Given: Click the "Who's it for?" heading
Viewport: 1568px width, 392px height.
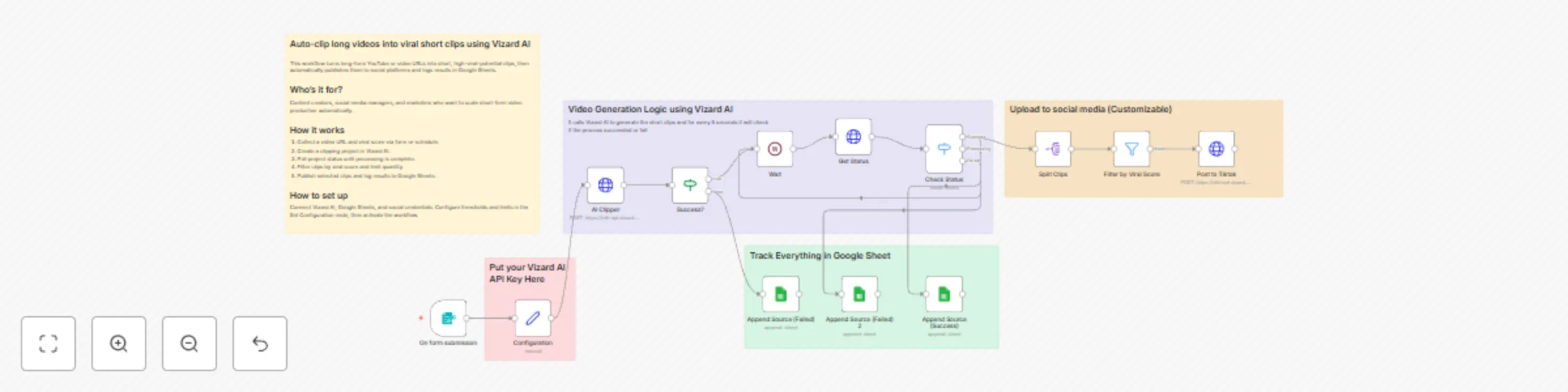Looking at the screenshot, I should click(316, 90).
